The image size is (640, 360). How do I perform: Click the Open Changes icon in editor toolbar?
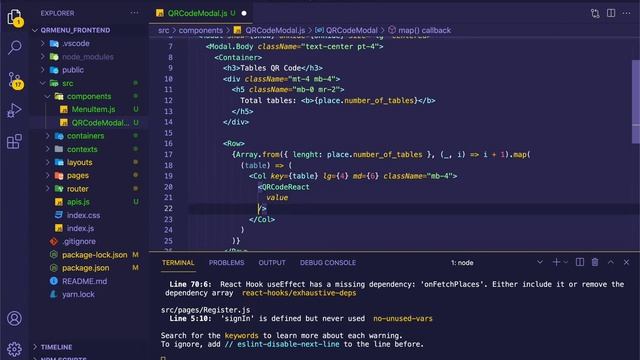(595, 13)
